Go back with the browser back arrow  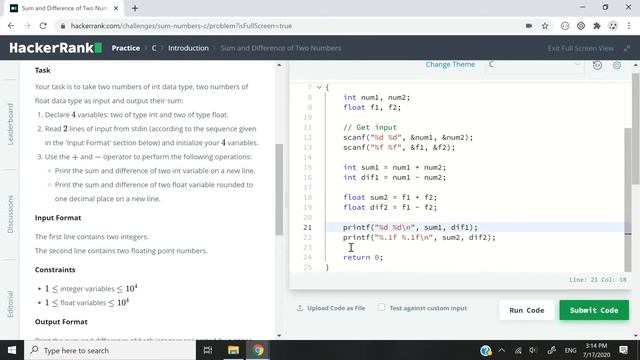(11, 26)
